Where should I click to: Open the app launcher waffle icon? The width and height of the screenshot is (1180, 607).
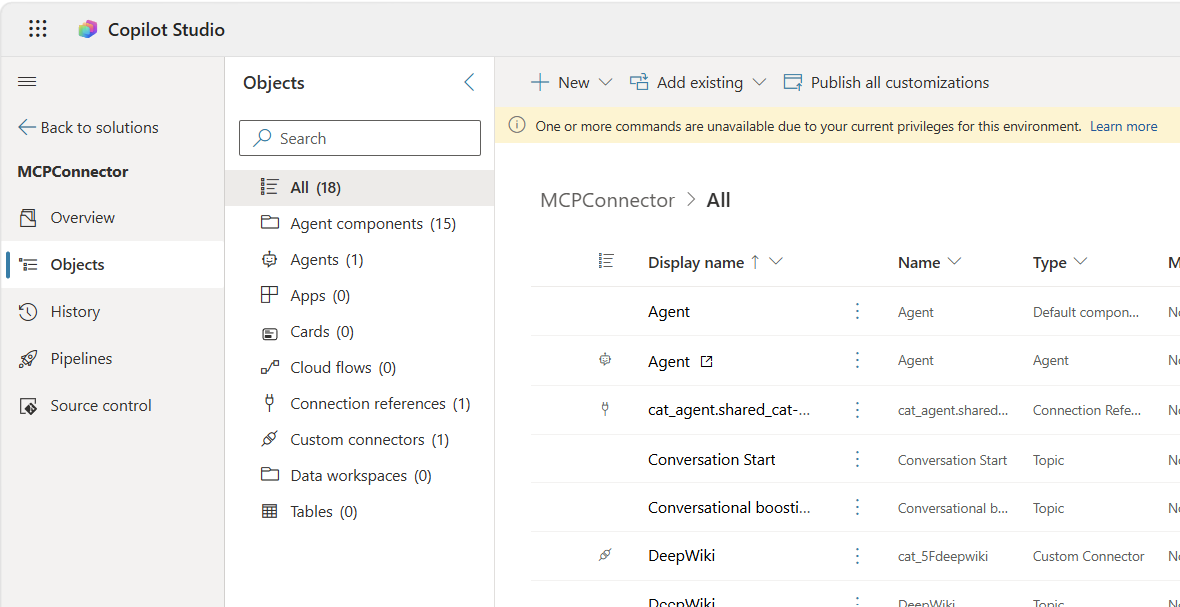coord(38,29)
